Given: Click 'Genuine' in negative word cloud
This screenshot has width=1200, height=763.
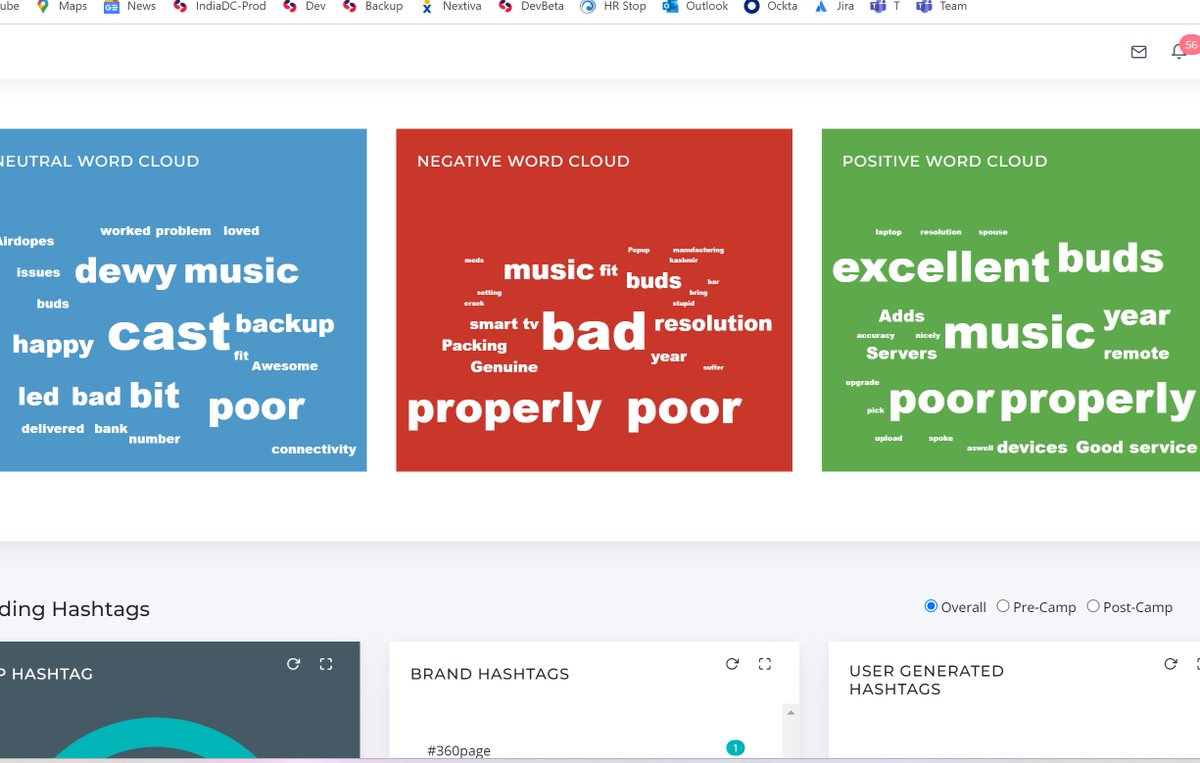Looking at the screenshot, I should 504,367.
